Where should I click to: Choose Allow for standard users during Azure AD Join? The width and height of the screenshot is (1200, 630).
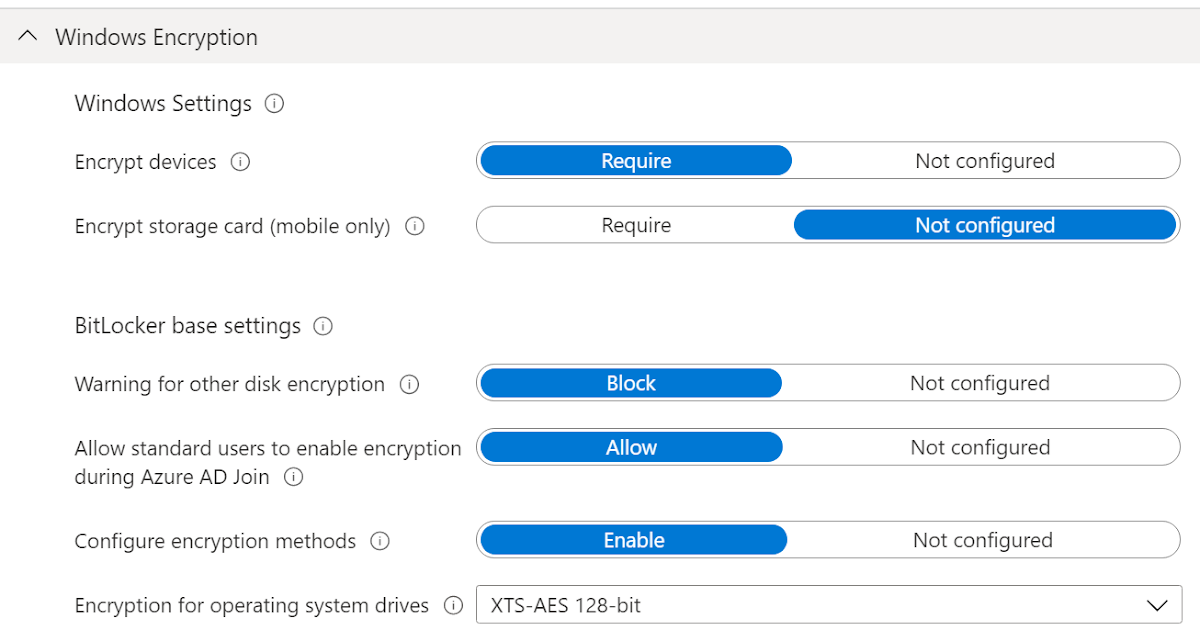pyautogui.click(x=631, y=447)
